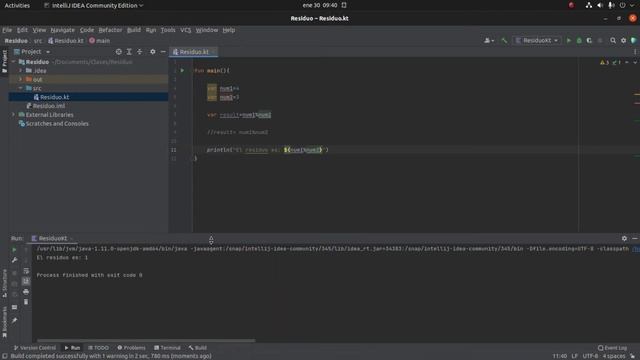Click UTF-8 encoding in status bar
Viewport: 640px width, 360px height.
click(x=590, y=356)
